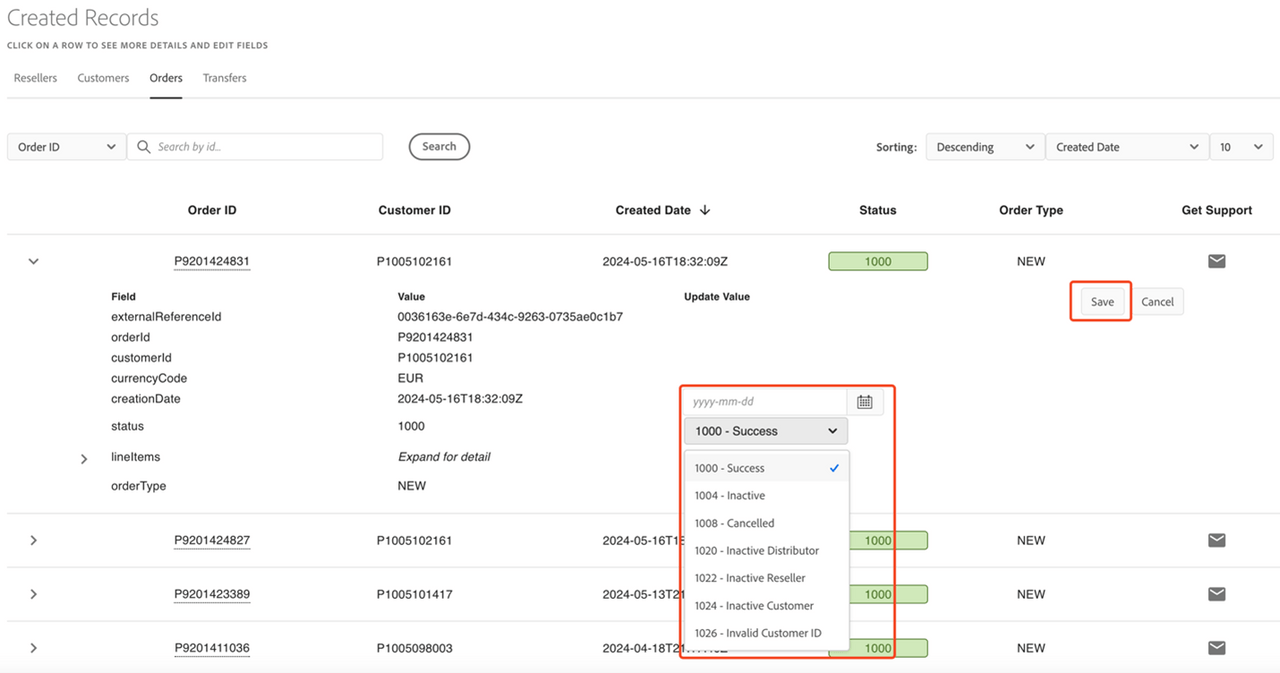Switch to the Transfers tab

[224, 78]
